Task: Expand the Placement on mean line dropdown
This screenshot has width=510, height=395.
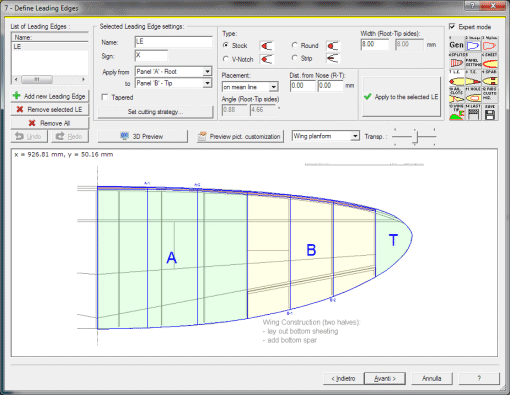Action: point(250,87)
